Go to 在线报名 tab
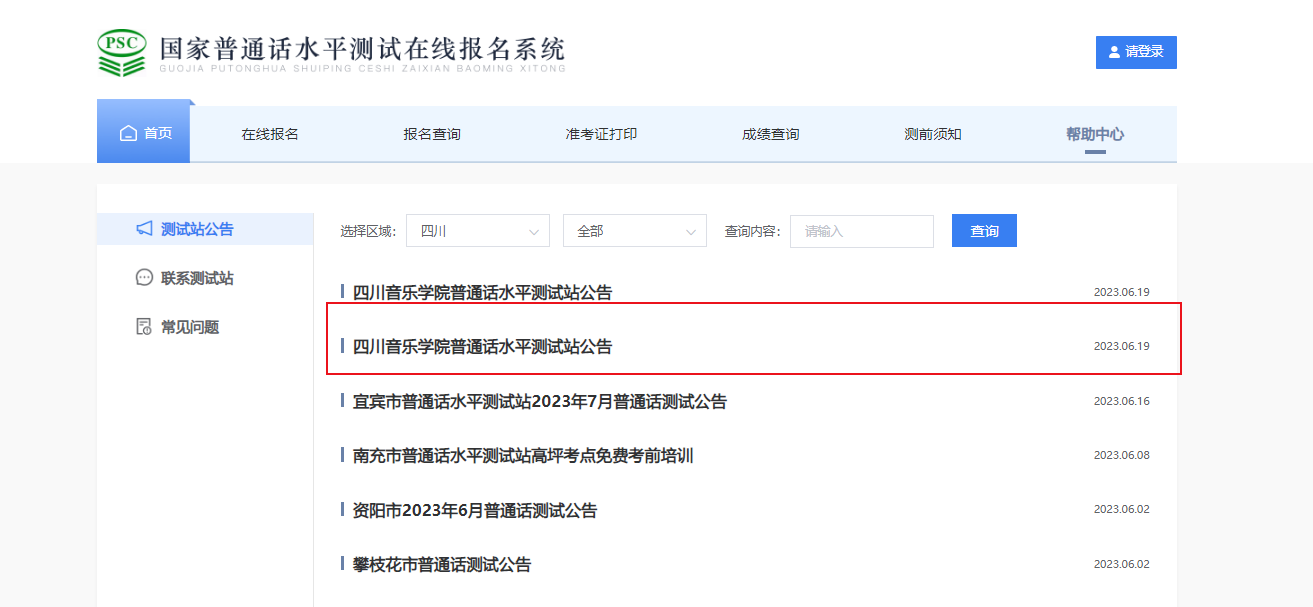This screenshot has width=1313, height=607. [270, 134]
